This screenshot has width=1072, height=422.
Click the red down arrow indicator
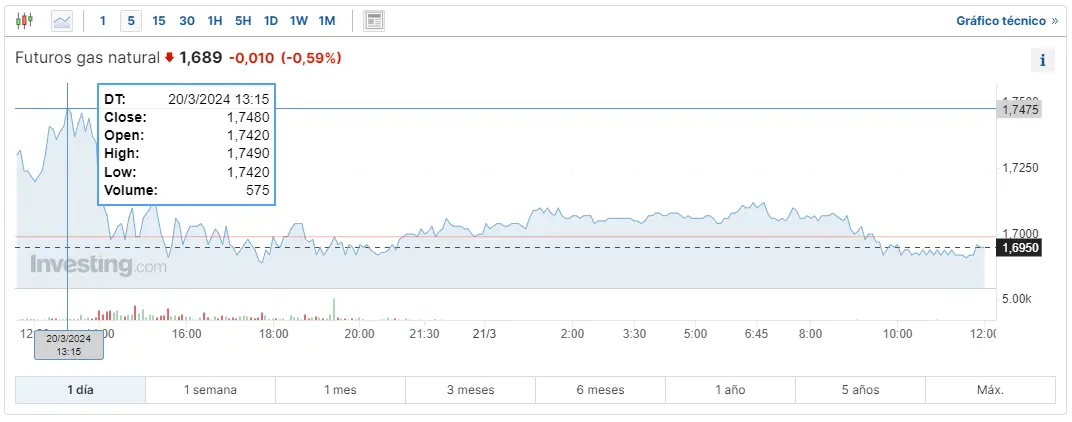tap(169, 58)
